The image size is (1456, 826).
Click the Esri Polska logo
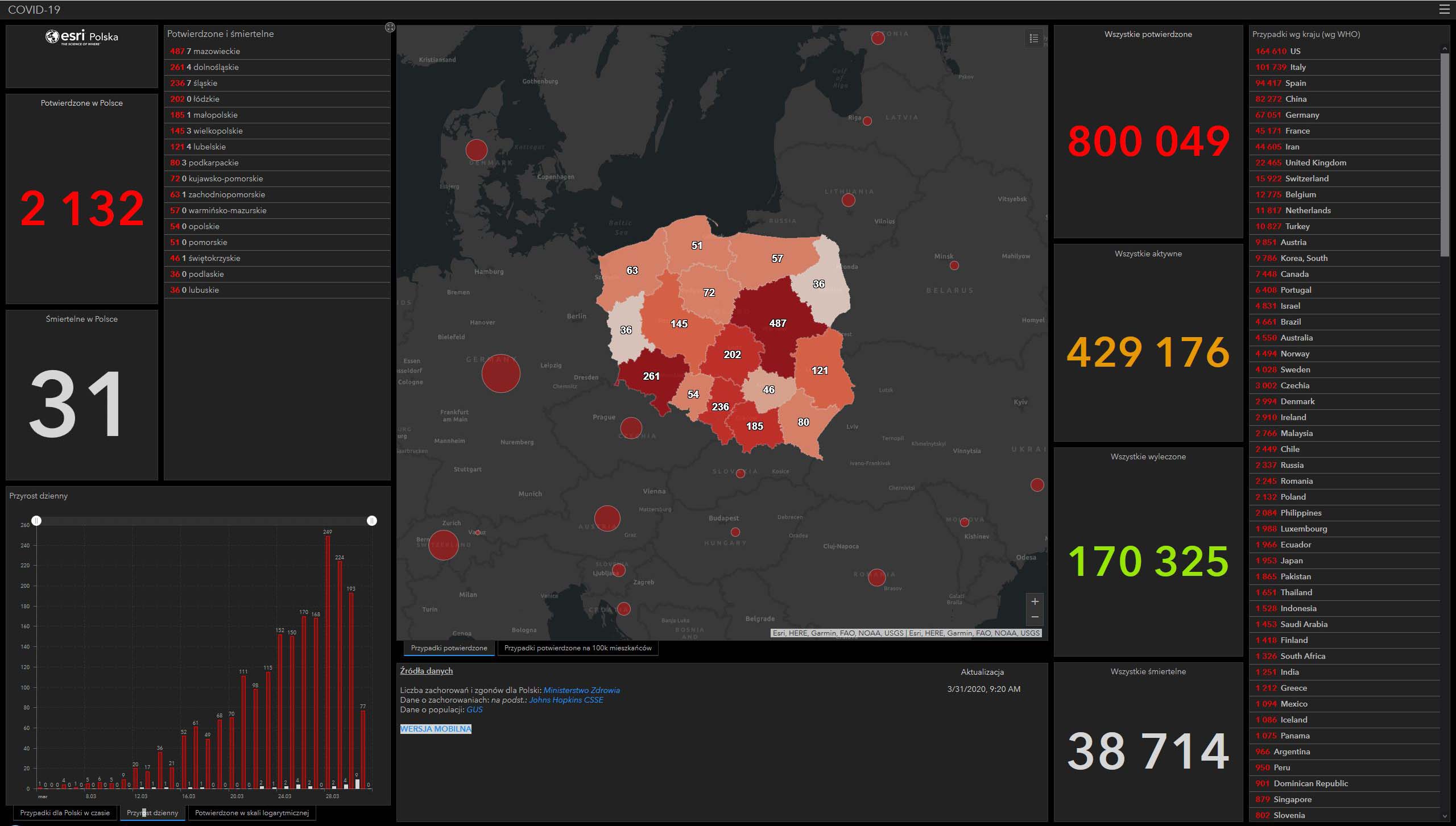coord(82,38)
